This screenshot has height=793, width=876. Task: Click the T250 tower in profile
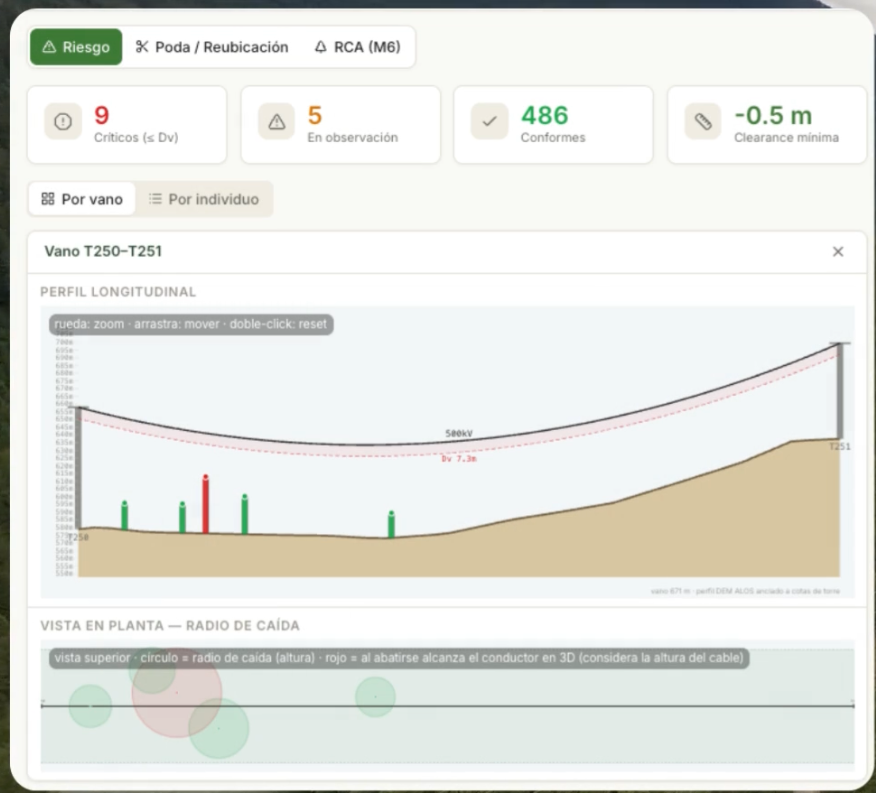tap(79, 468)
